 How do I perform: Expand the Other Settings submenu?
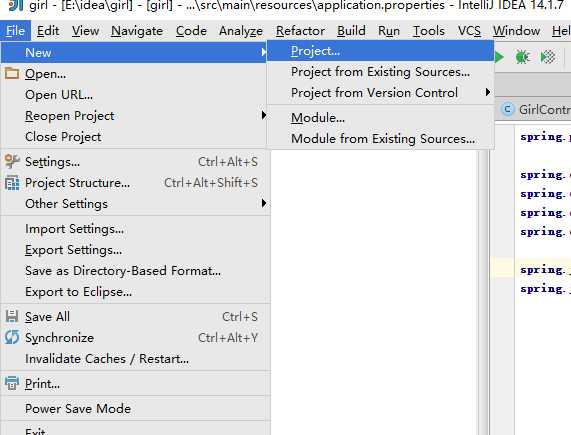click(x=135, y=204)
